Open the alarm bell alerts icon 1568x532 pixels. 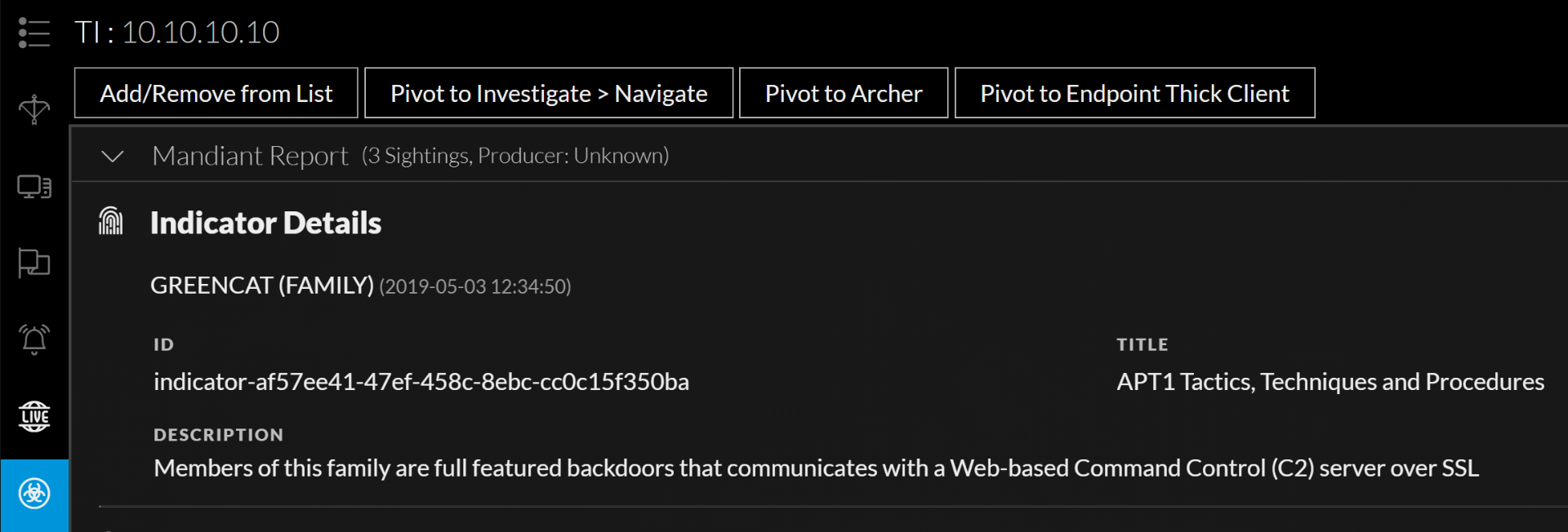tap(34, 339)
